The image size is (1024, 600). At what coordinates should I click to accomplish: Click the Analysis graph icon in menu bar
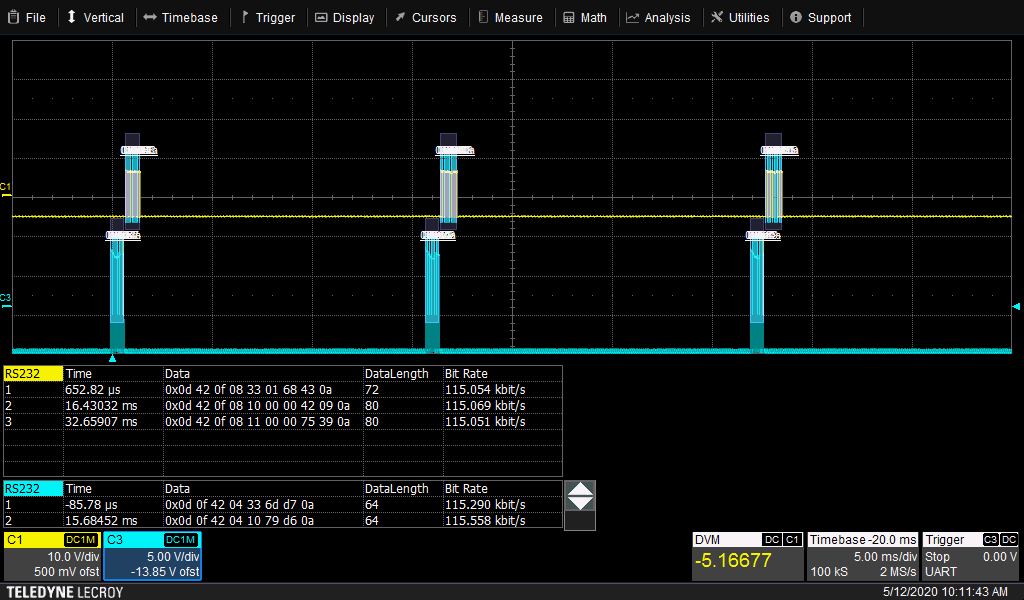[x=633, y=17]
